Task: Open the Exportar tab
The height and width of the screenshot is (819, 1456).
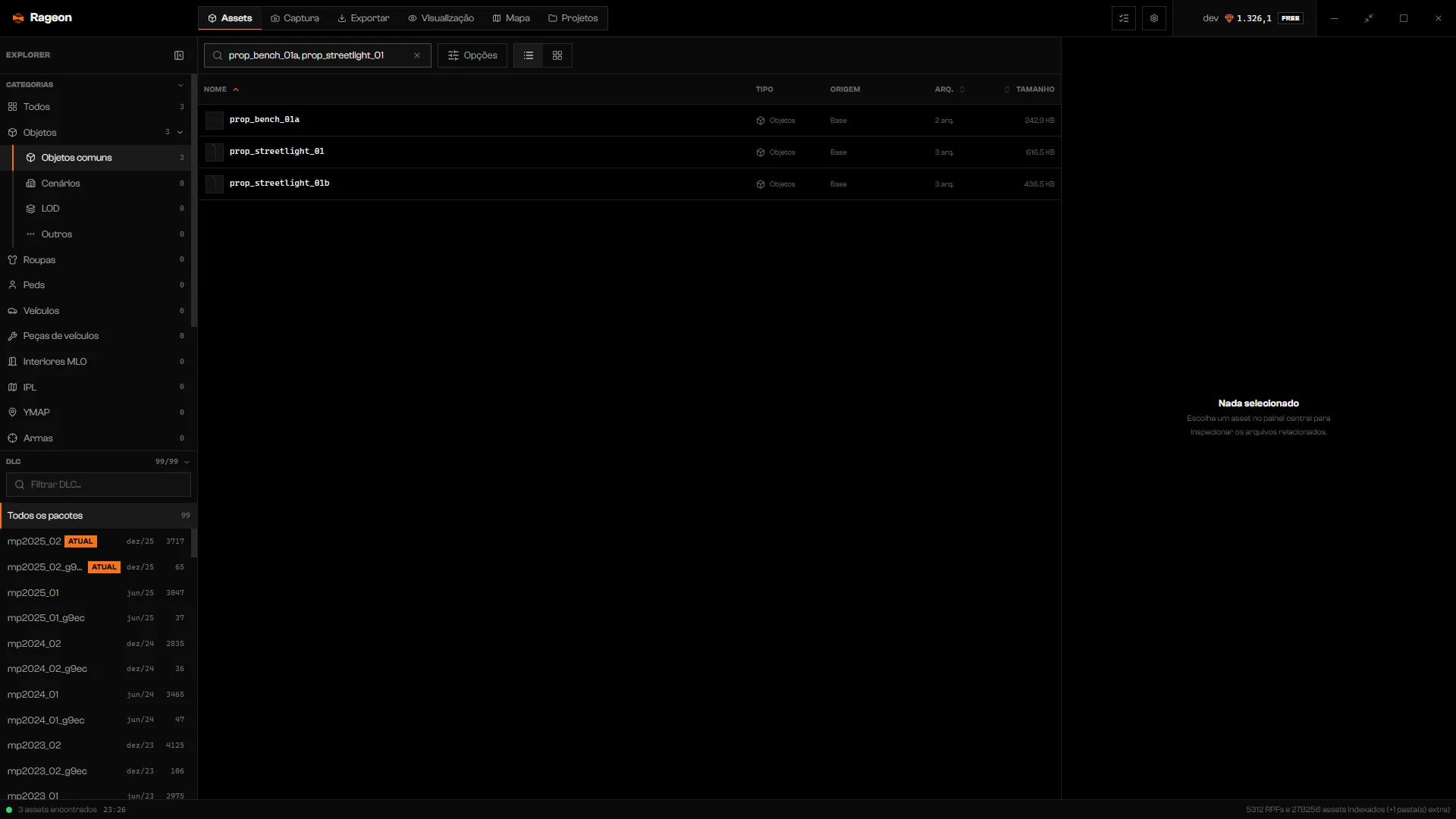Action: click(363, 18)
